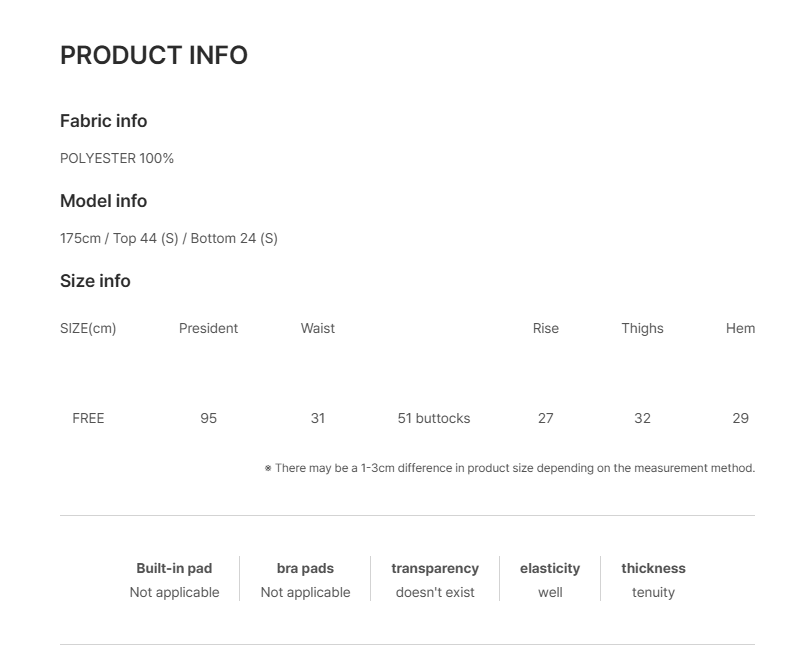The image size is (805, 666).
Task: Select the FREE size row label
Action: 88,418
